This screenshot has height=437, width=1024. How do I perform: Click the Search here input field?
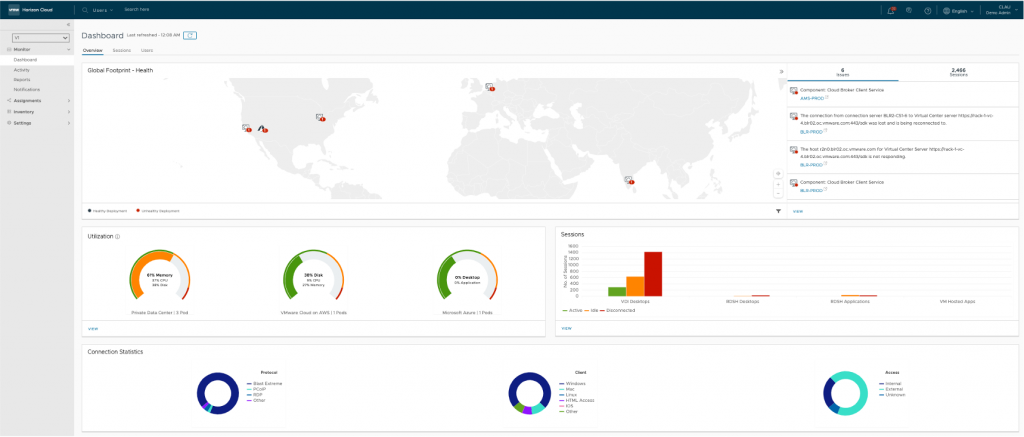pyautogui.click(x=150, y=9)
